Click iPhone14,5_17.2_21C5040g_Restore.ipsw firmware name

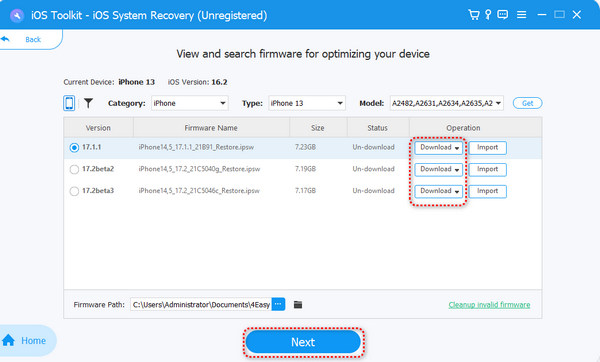tap(199, 169)
